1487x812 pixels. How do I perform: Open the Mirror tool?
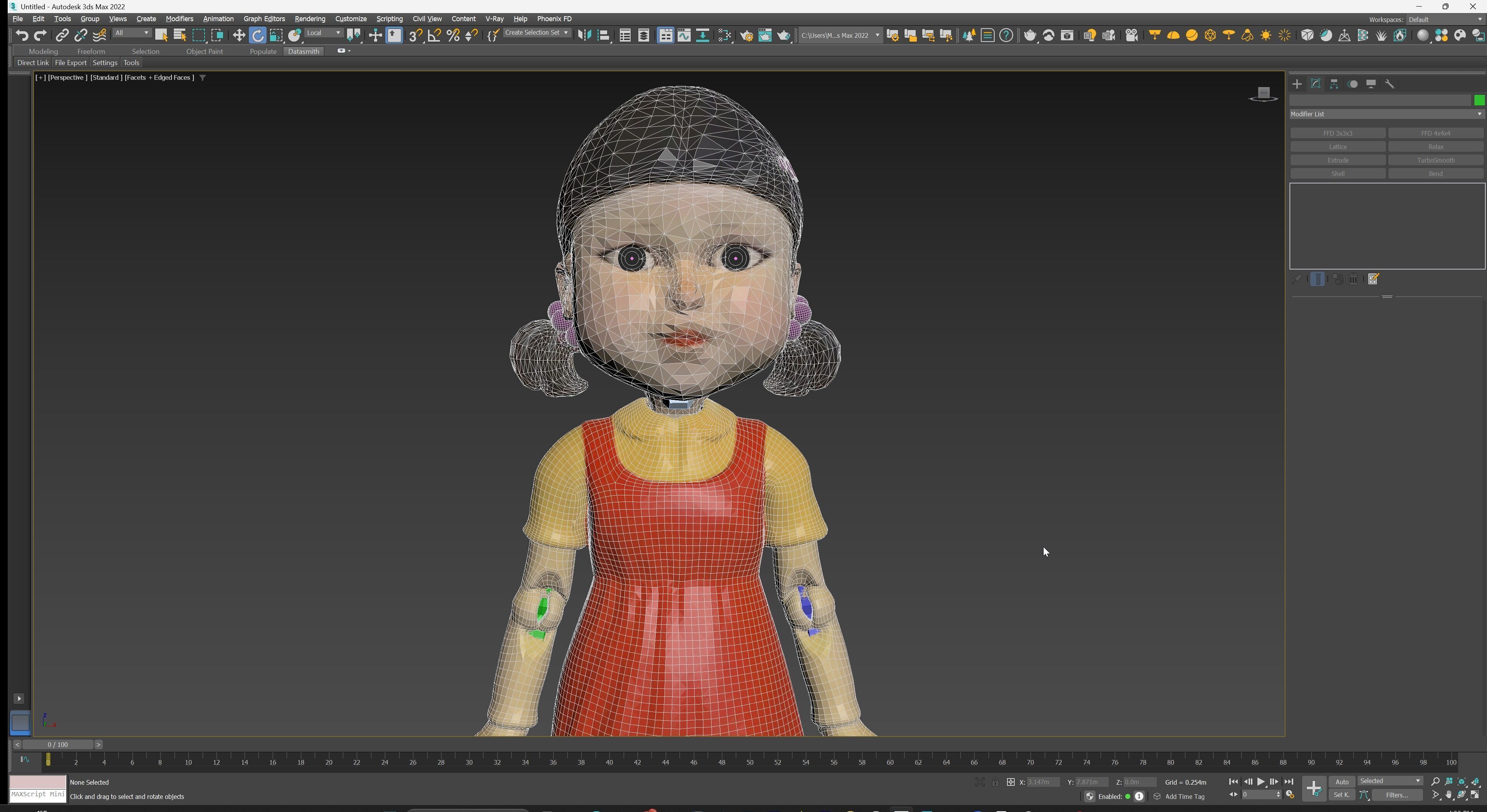(584, 36)
